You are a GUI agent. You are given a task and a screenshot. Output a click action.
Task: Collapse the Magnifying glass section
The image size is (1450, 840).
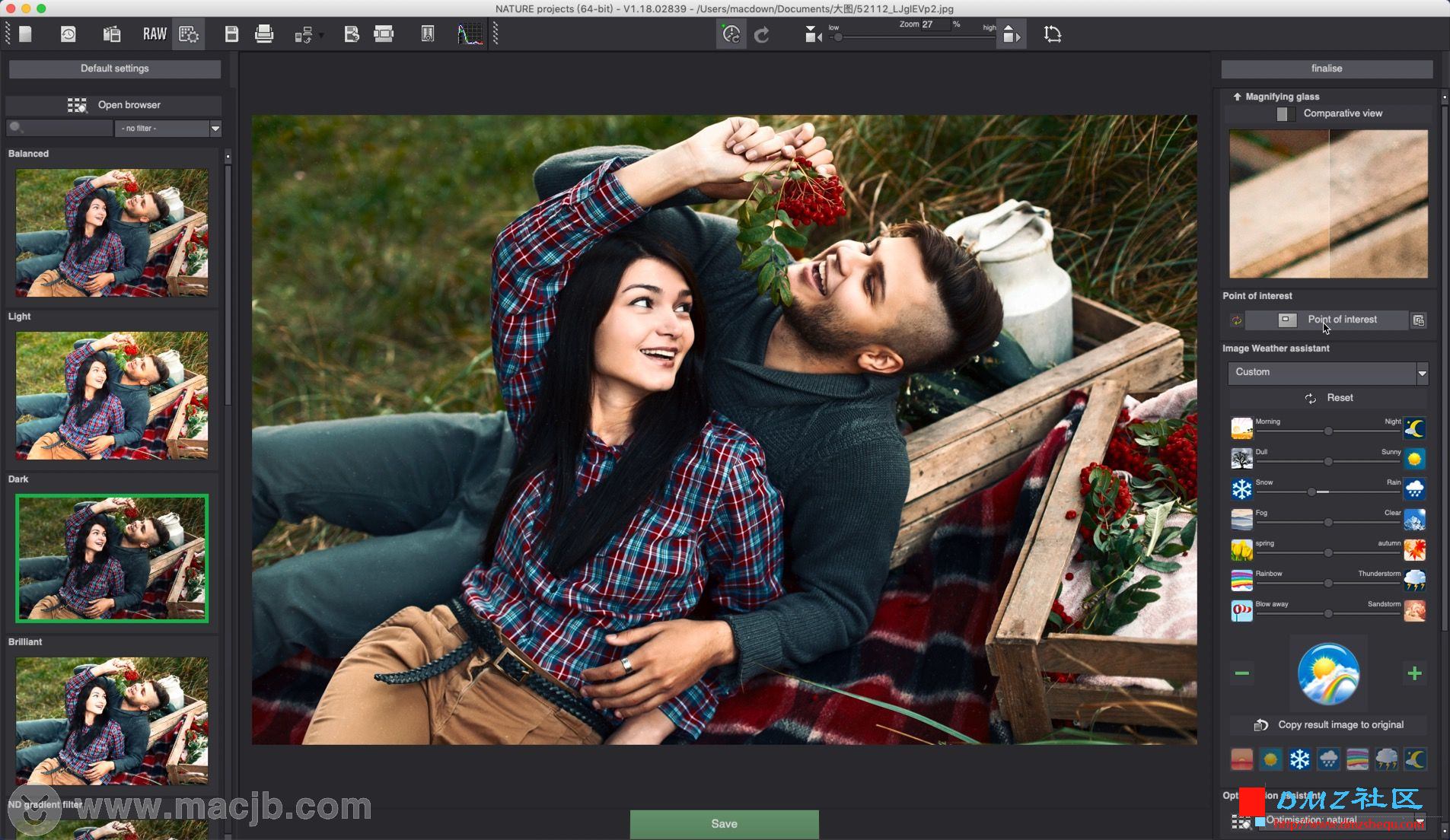[1237, 97]
